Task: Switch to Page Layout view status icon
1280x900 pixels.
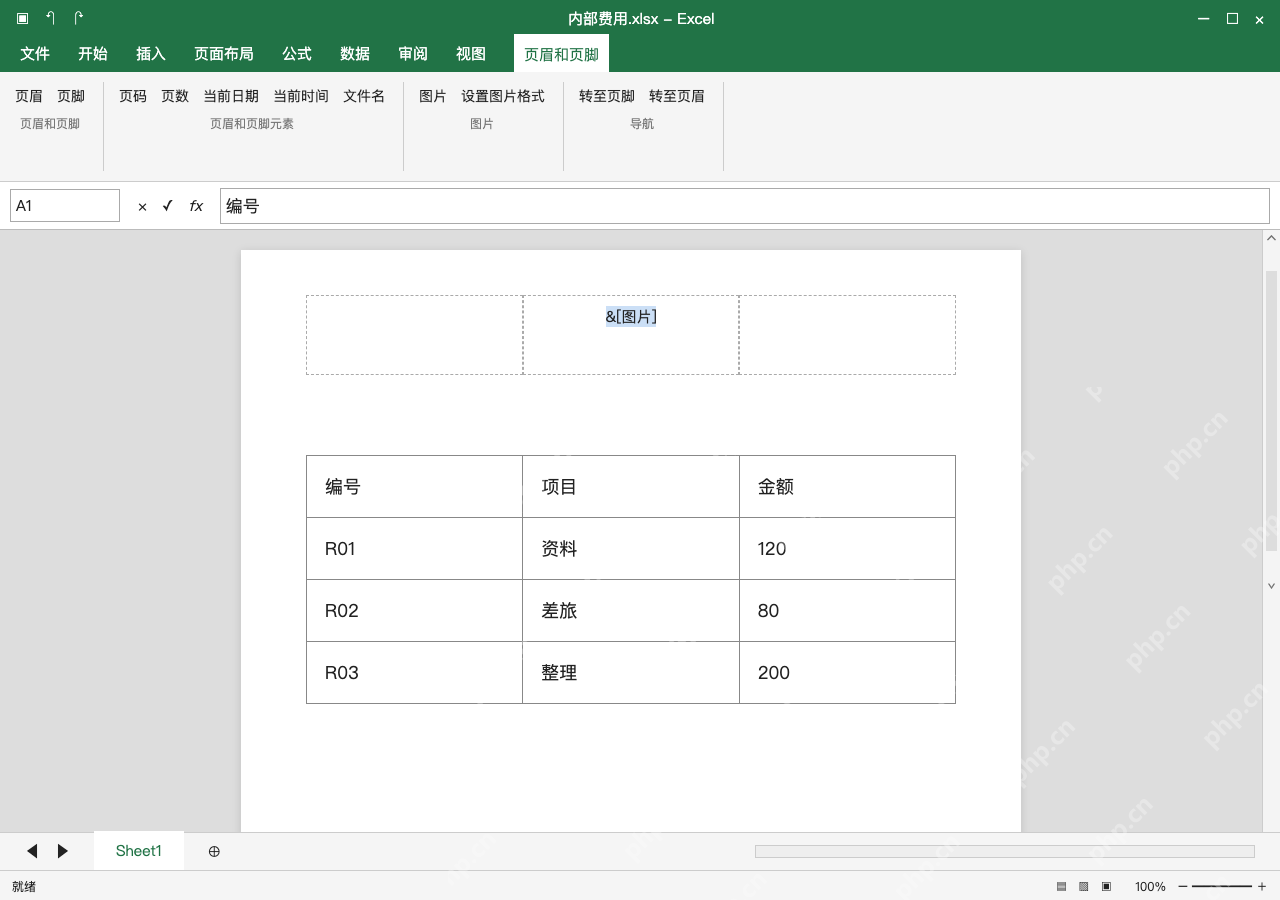Action: [1083, 886]
